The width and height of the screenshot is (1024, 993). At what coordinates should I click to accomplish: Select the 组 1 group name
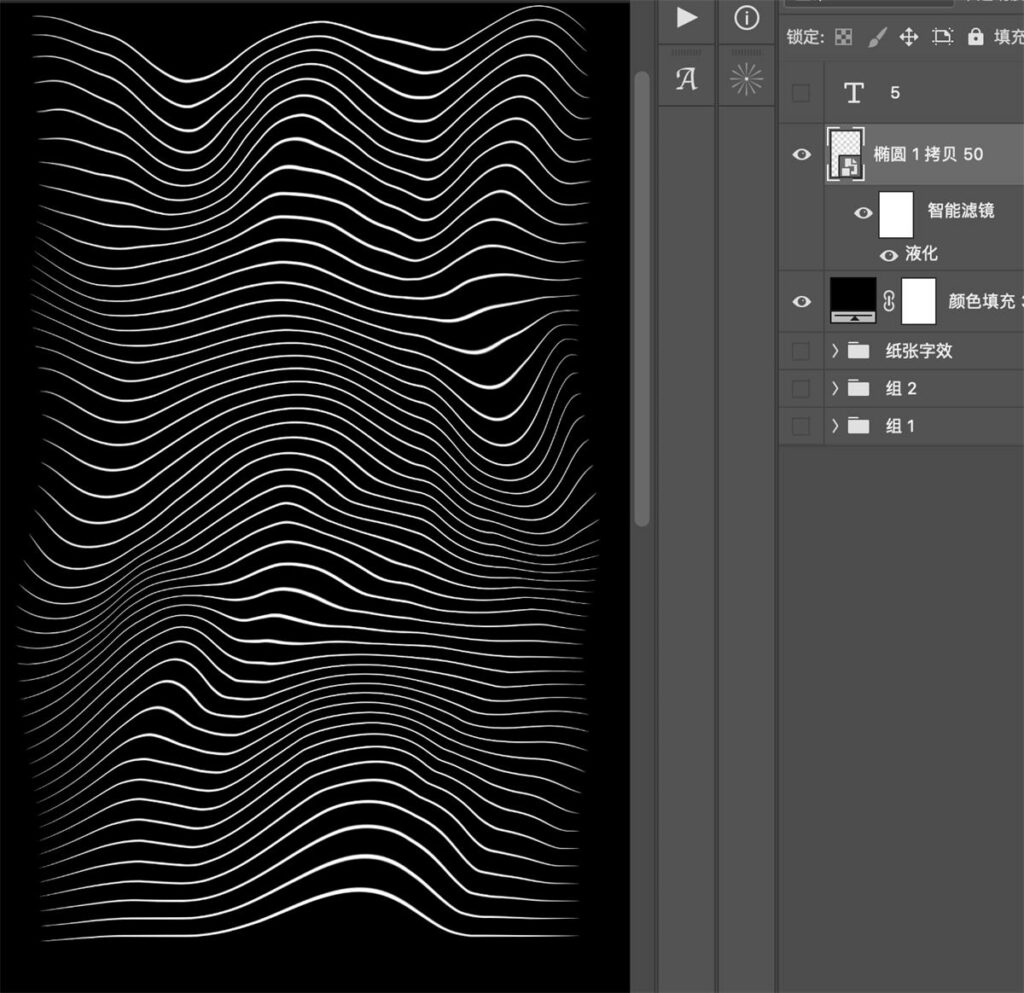coord(901,426)
